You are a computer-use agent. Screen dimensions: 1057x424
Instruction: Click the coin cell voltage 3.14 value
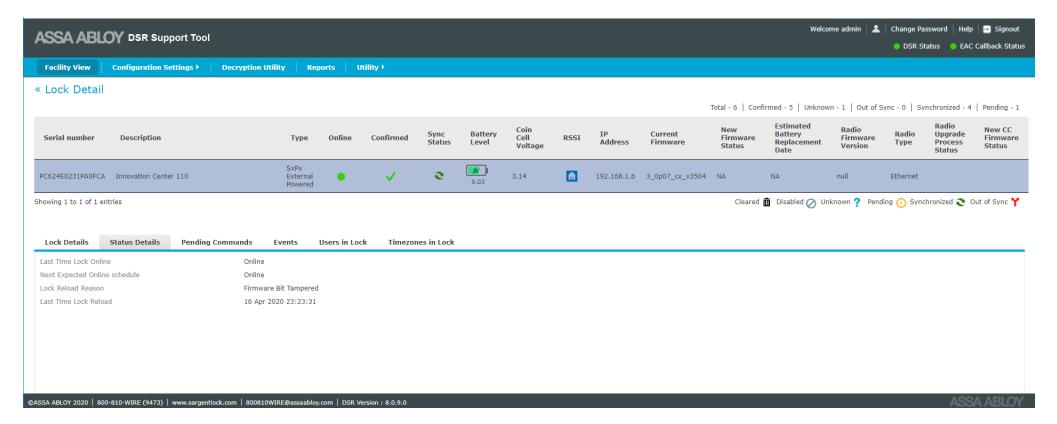coord(519,177)
